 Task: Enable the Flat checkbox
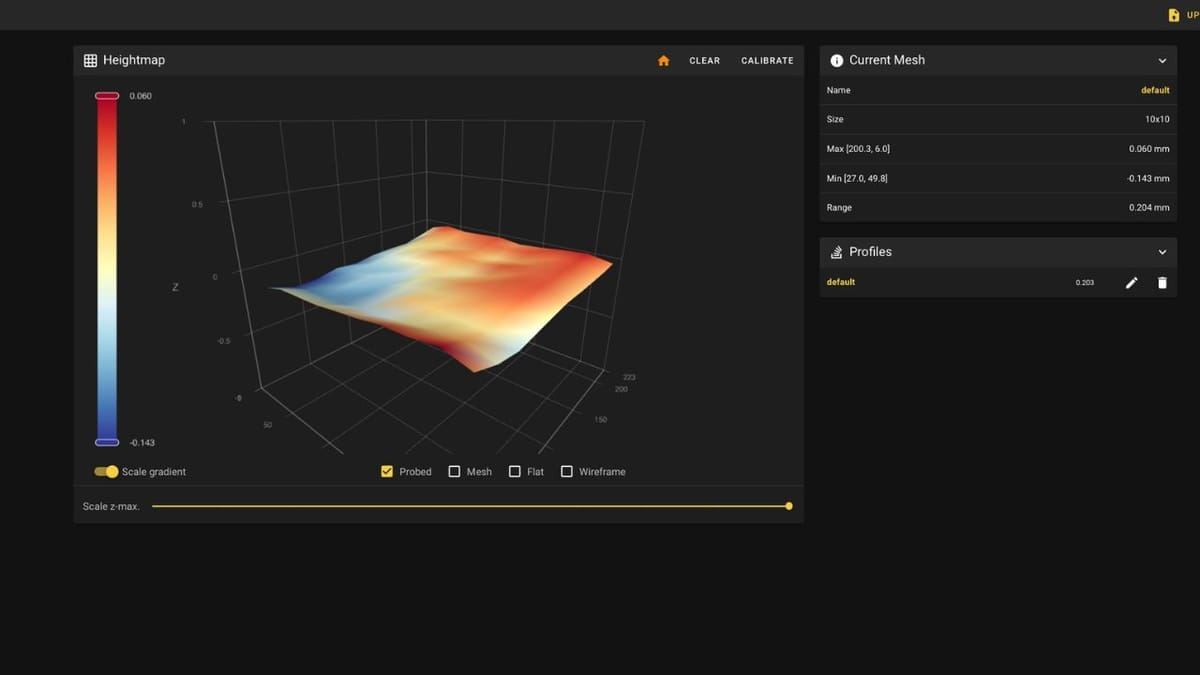[515, 472]
